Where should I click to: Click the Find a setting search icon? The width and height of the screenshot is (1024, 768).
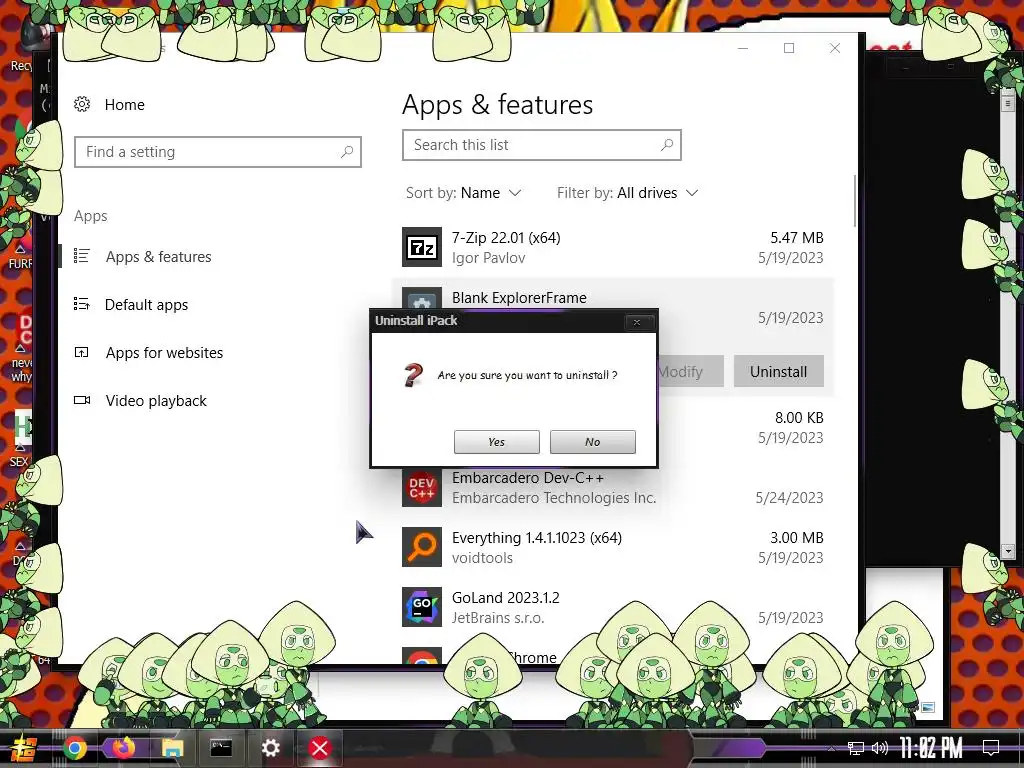pos(347,152)
